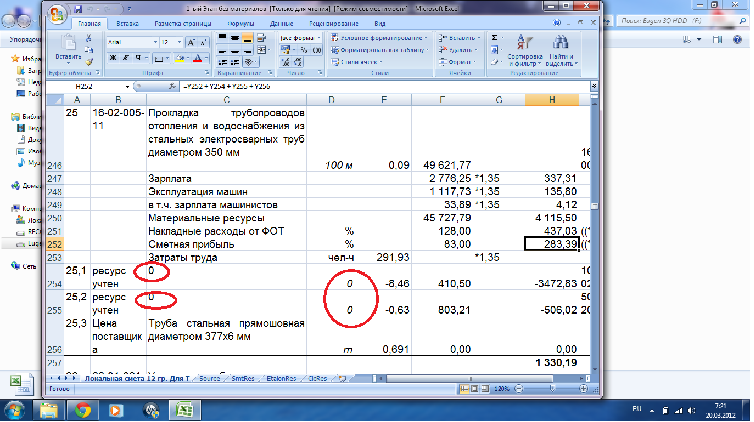Decrease decimal places shown
The width and height of the screenshot is (754, 422).
point(298,62)
